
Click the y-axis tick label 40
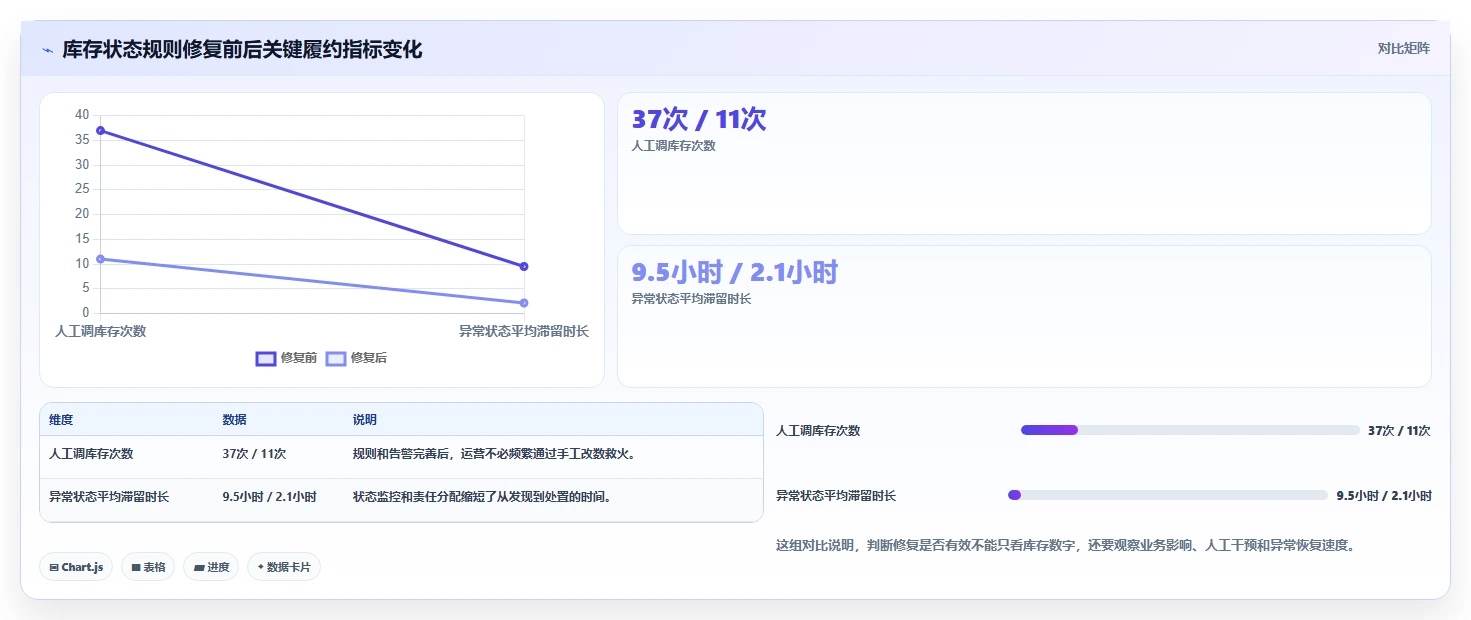82,115
